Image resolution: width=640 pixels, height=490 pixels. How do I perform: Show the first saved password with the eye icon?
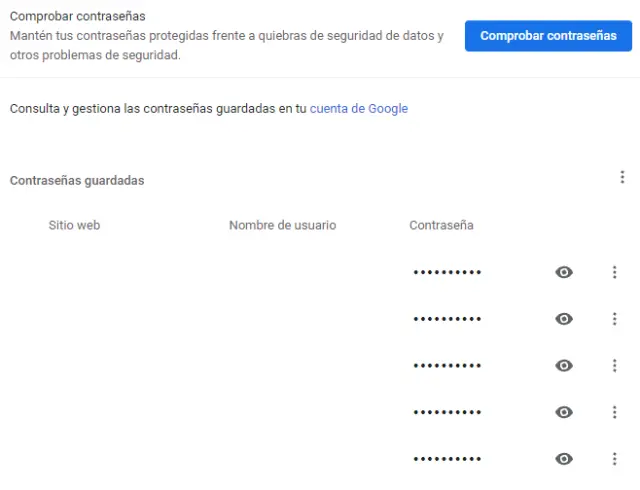[564, 272]
